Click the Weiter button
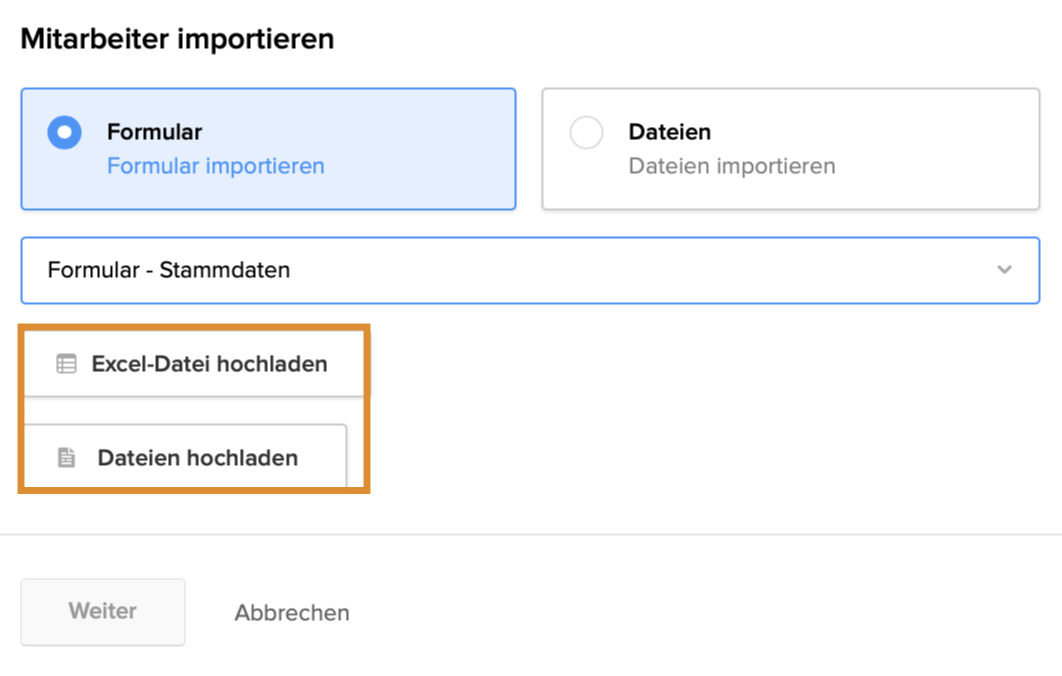 click(103, 611)
